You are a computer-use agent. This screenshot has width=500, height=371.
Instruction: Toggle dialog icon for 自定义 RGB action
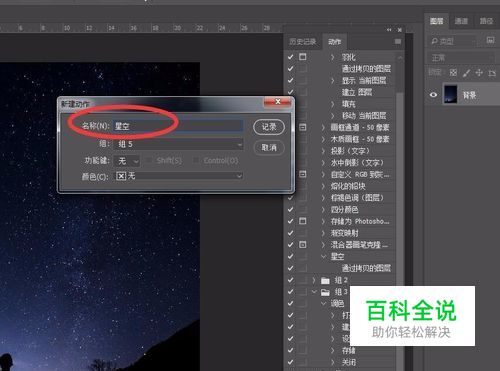click(x=303, y=174)
